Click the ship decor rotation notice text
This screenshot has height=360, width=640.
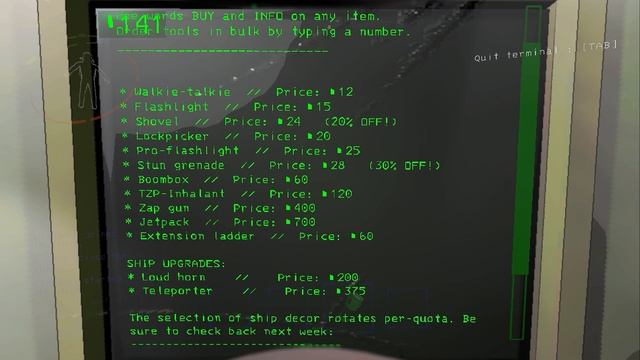[303, 324]
